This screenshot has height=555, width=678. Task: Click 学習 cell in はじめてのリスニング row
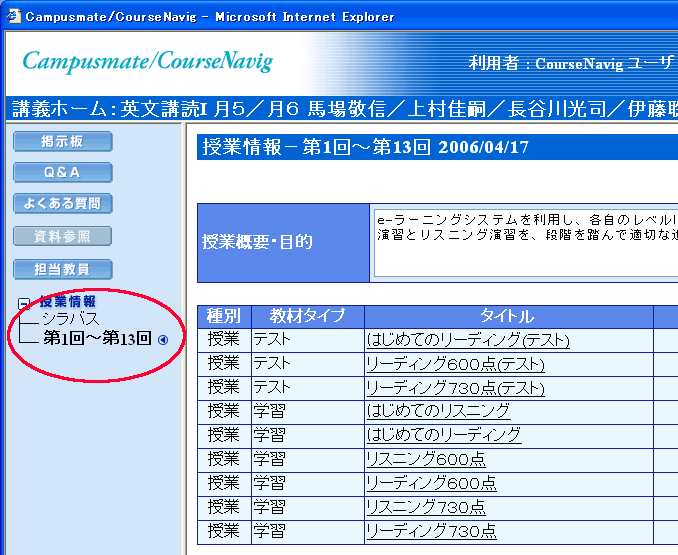tap(307, 412)
